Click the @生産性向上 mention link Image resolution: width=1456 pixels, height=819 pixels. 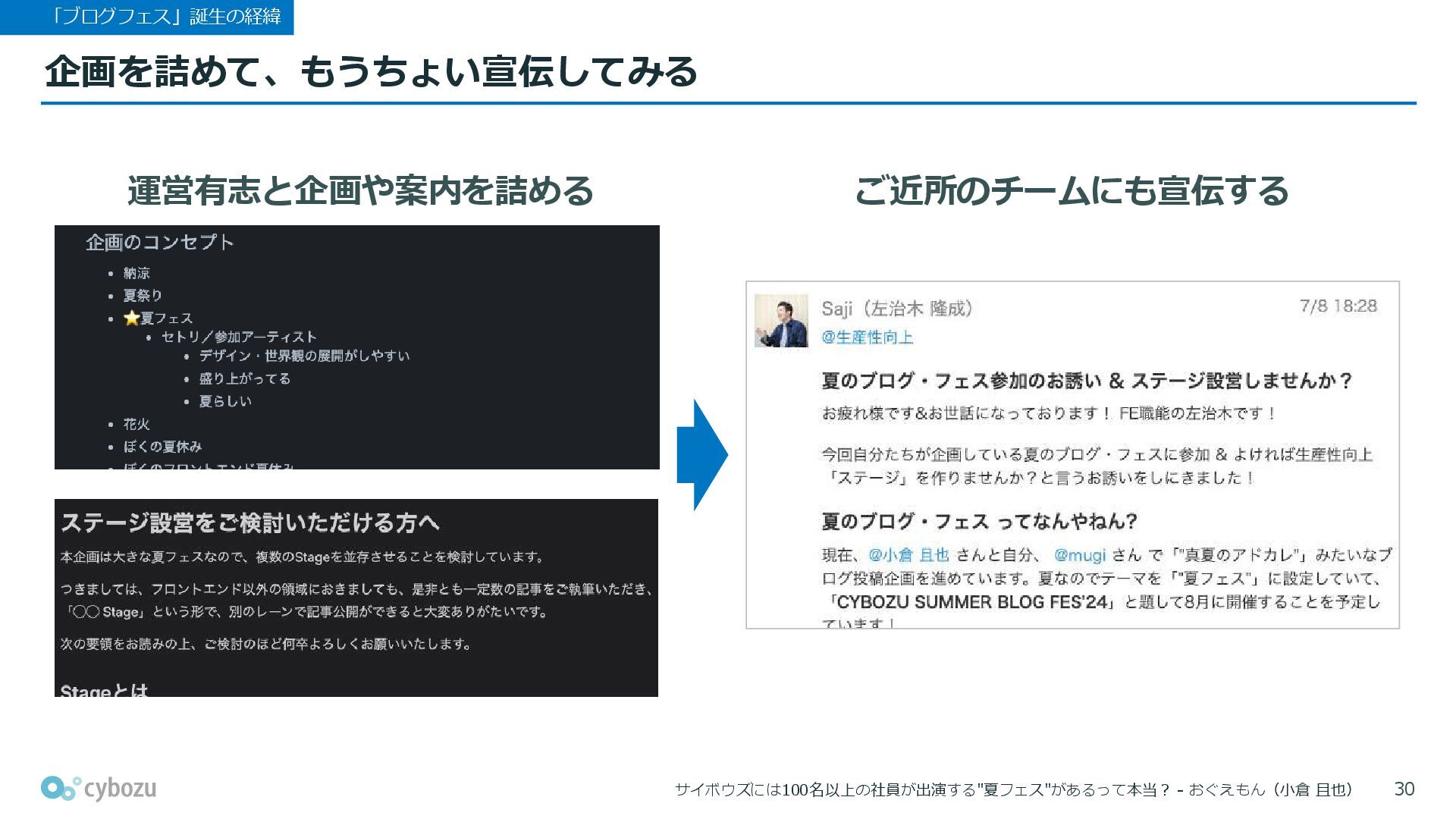(x=867, y=337)
